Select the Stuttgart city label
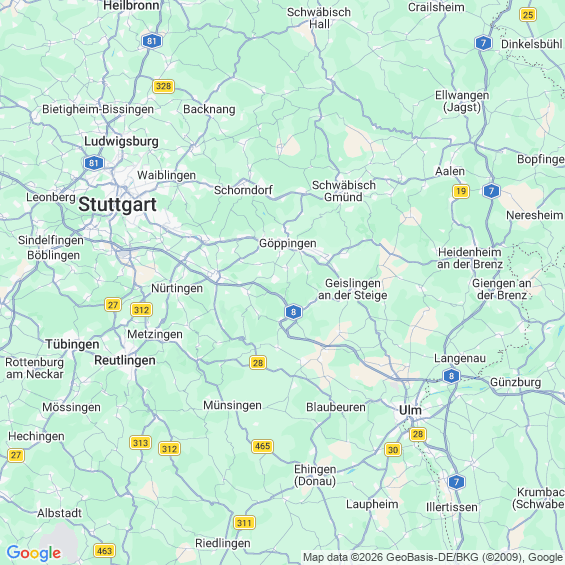The height and width of the screenshot is (565, 565). point(117,205)
